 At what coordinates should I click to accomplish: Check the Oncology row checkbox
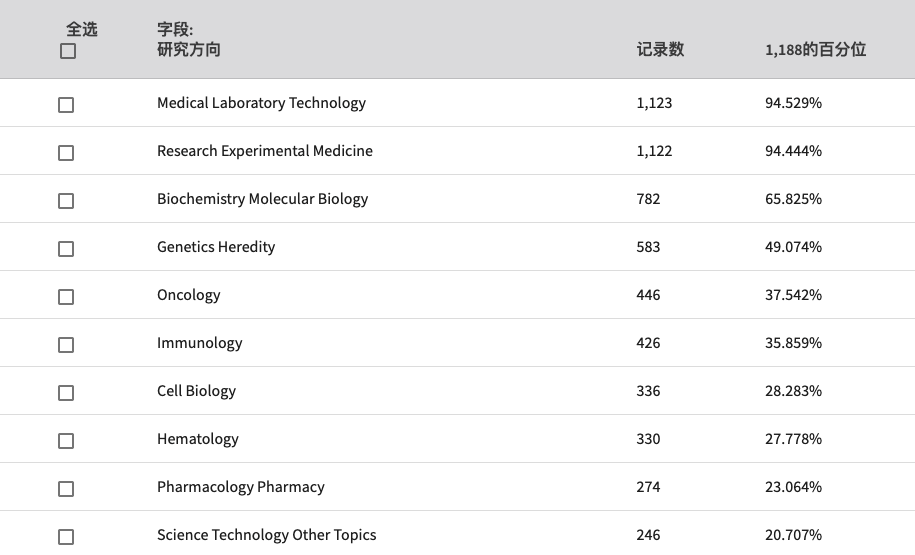click(x=66, y=297)
